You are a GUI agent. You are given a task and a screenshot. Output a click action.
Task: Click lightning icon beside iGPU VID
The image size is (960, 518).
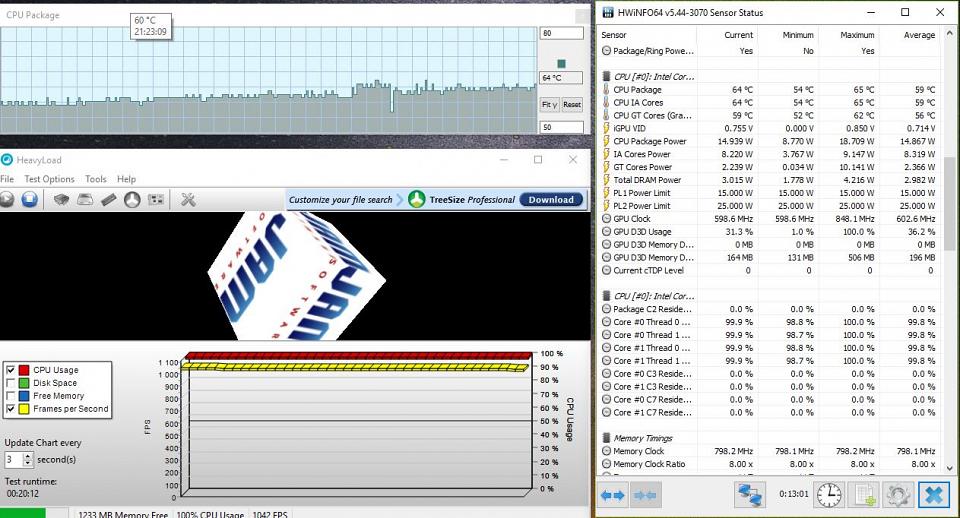point(606,128)
